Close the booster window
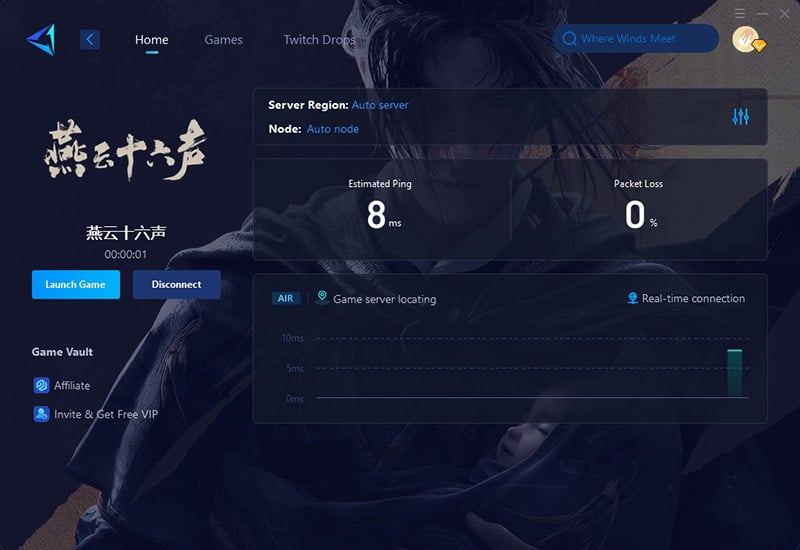Image resolution: width=800 pixels, height=550 pixels. tap(785, 14)
